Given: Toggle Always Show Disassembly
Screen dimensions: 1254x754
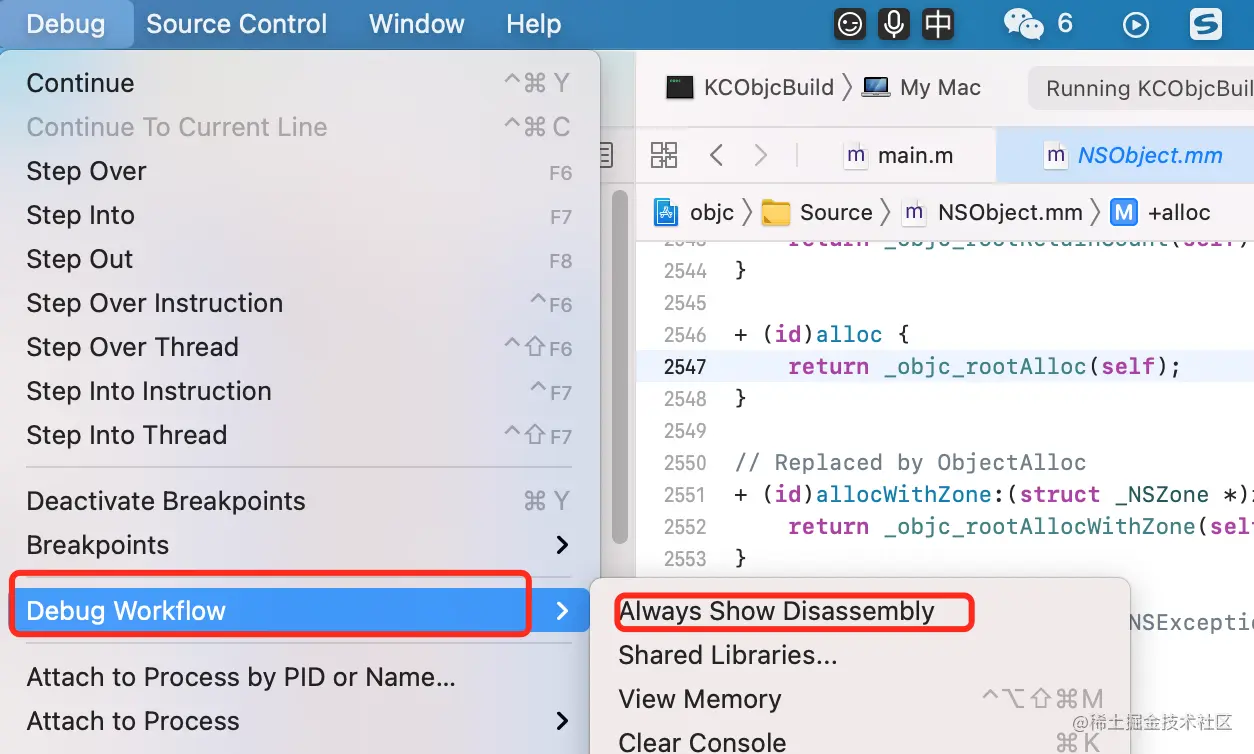Looking at the screenshot, I should pyautogui.click(x=858, y=611).
